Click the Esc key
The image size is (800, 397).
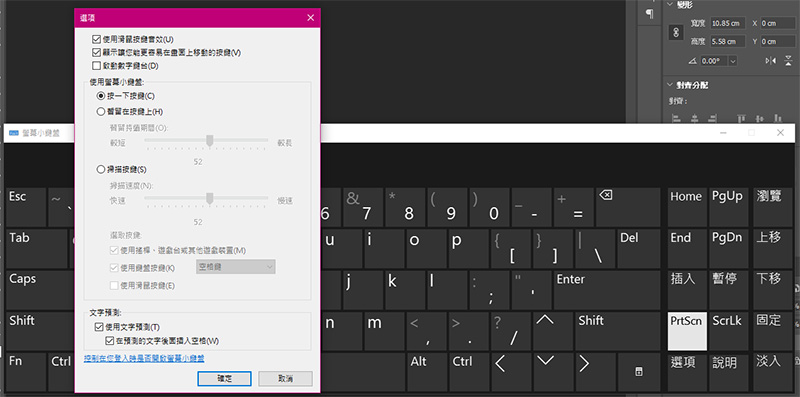point(26,207)
